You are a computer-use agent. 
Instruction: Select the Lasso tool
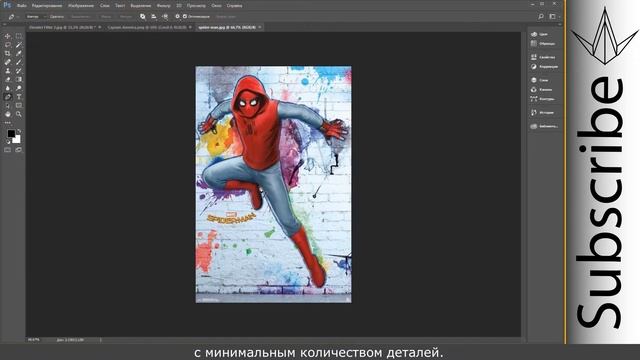tap(8, 45)
